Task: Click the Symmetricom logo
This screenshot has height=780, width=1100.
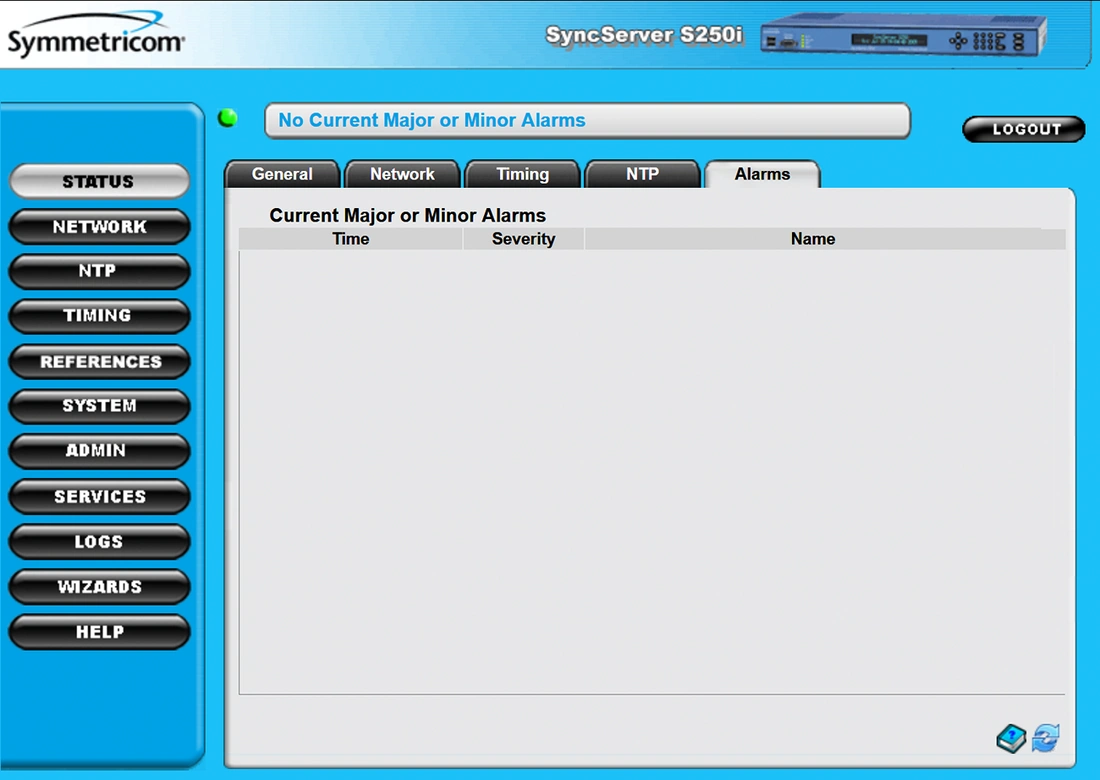Action: pyautogui.click(x=96, y=34)
